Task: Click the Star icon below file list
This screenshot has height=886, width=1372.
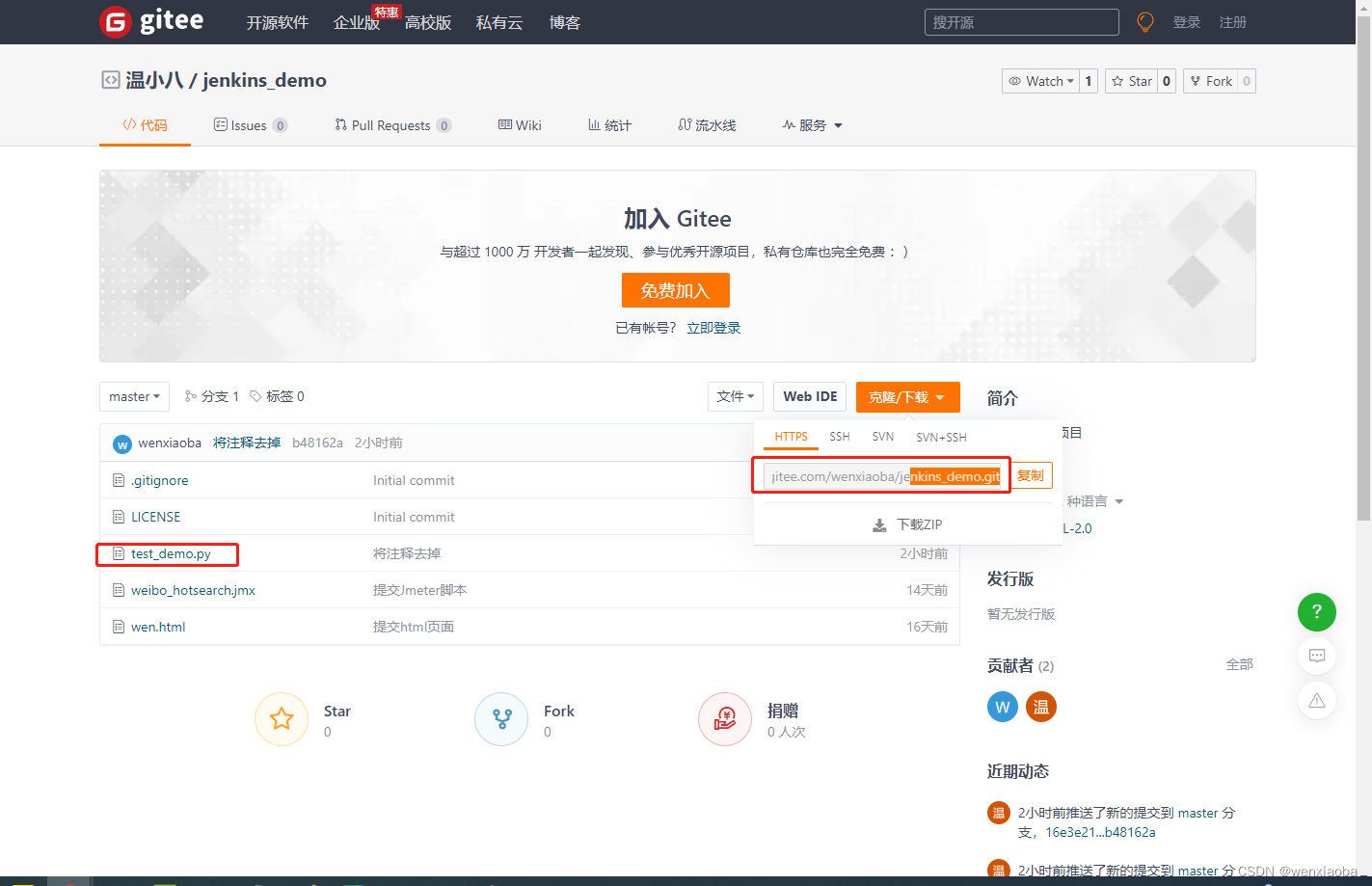Action: [282, 719]
